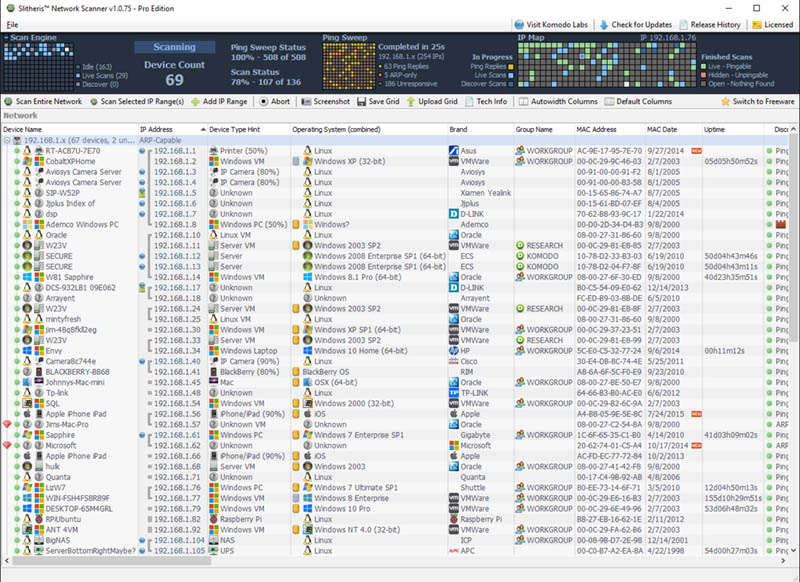Image resolution: width=800 pixels, height=582 pixels.
Task: Click the Visit Komodo Labs globe icon
Action: coord(519,24)
